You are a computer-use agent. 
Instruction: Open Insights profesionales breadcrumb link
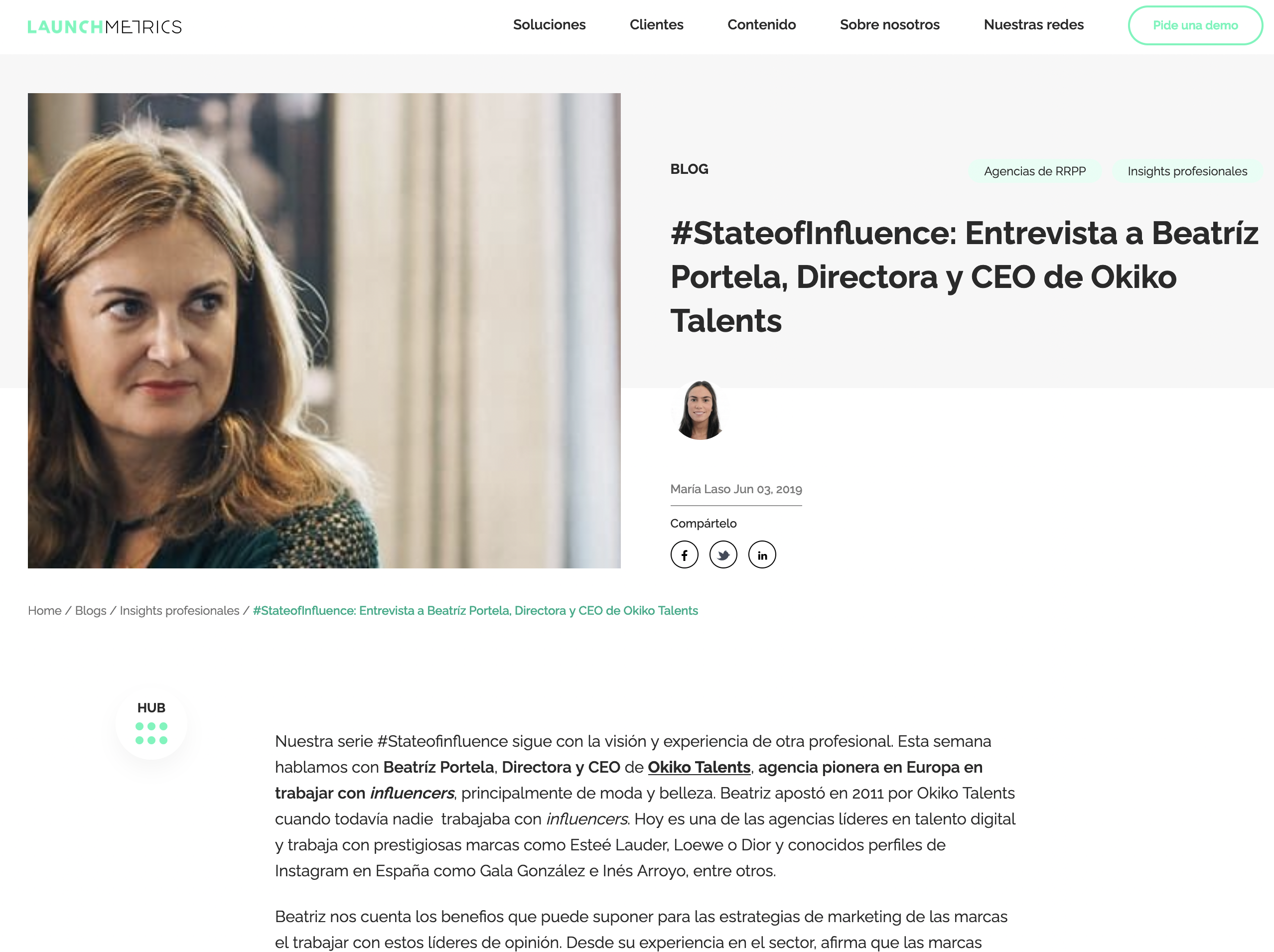(x=179, y=610)
